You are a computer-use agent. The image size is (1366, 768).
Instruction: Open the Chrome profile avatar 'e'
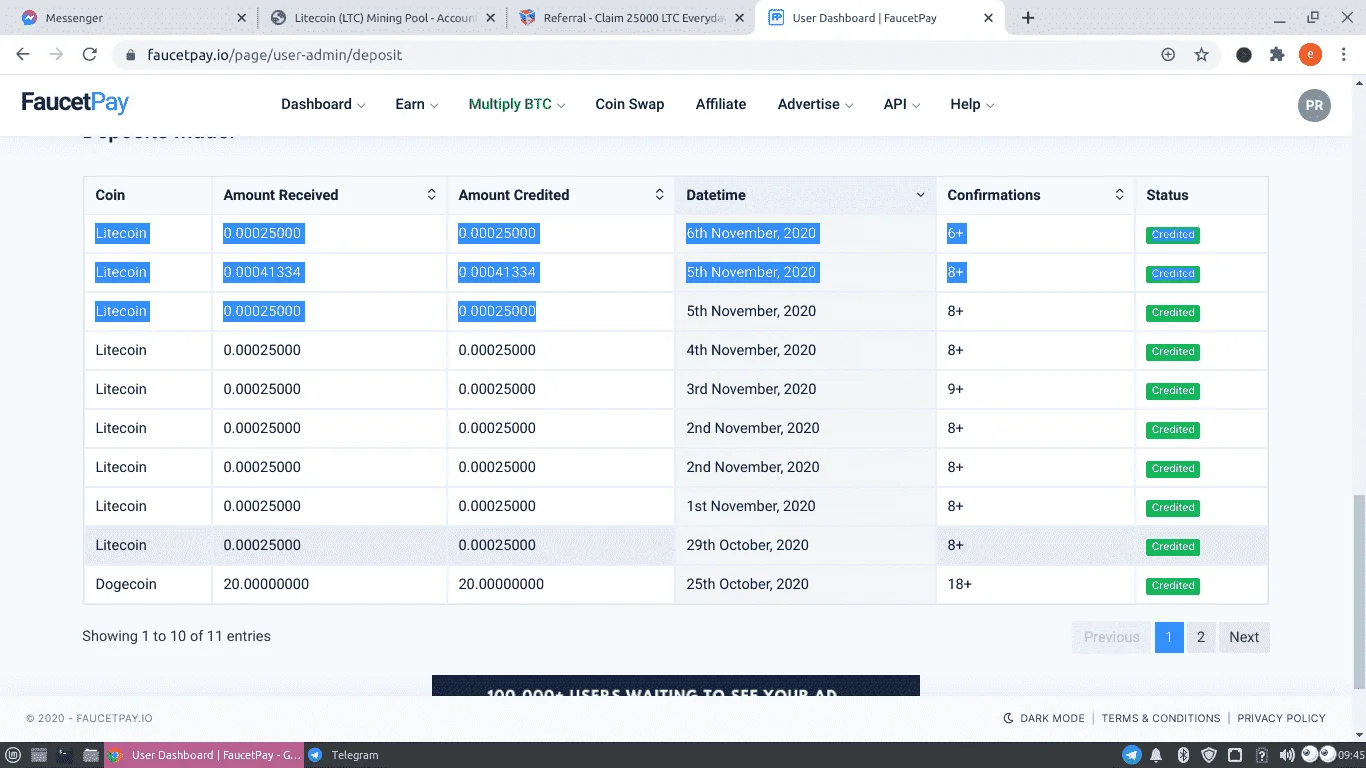tap(1310, 55)
